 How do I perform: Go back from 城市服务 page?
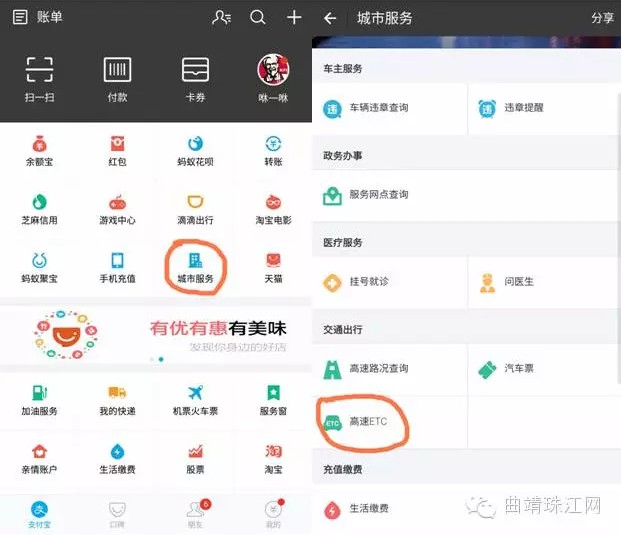[331, 18]
